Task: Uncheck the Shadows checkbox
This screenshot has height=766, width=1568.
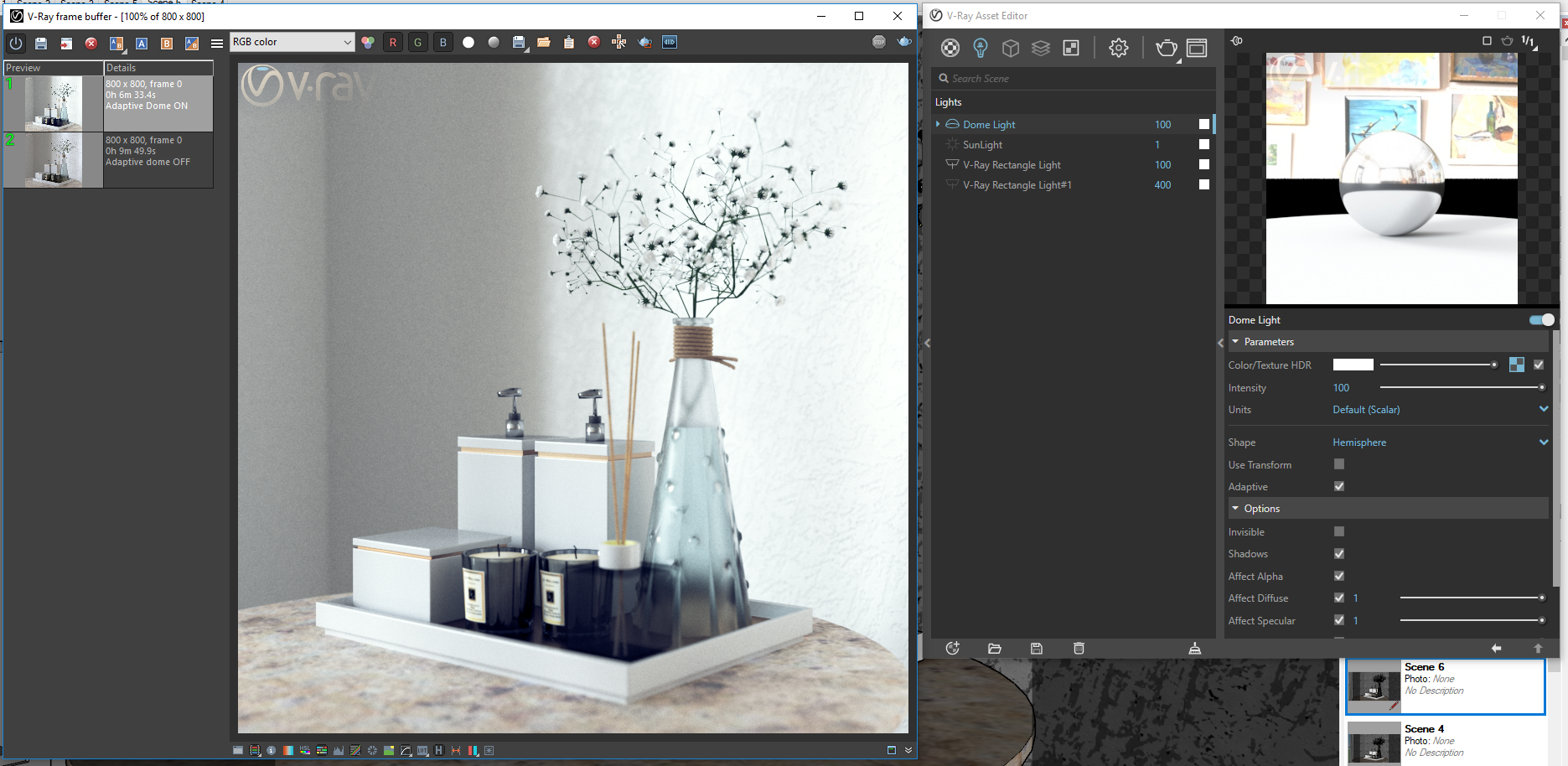Action: 1339,553
